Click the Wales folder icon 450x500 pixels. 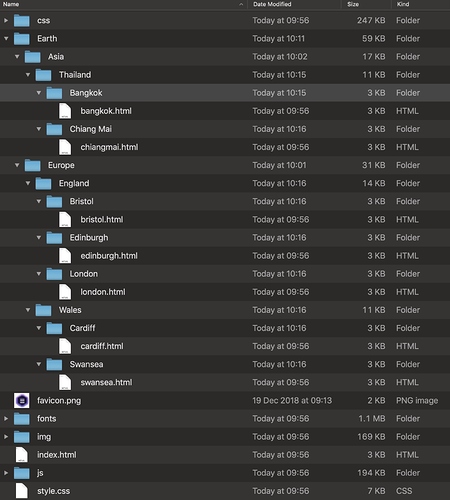click(43, 310)
